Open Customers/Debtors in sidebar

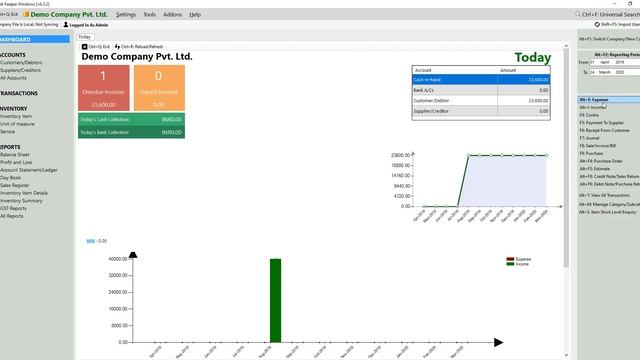[21, 62]
